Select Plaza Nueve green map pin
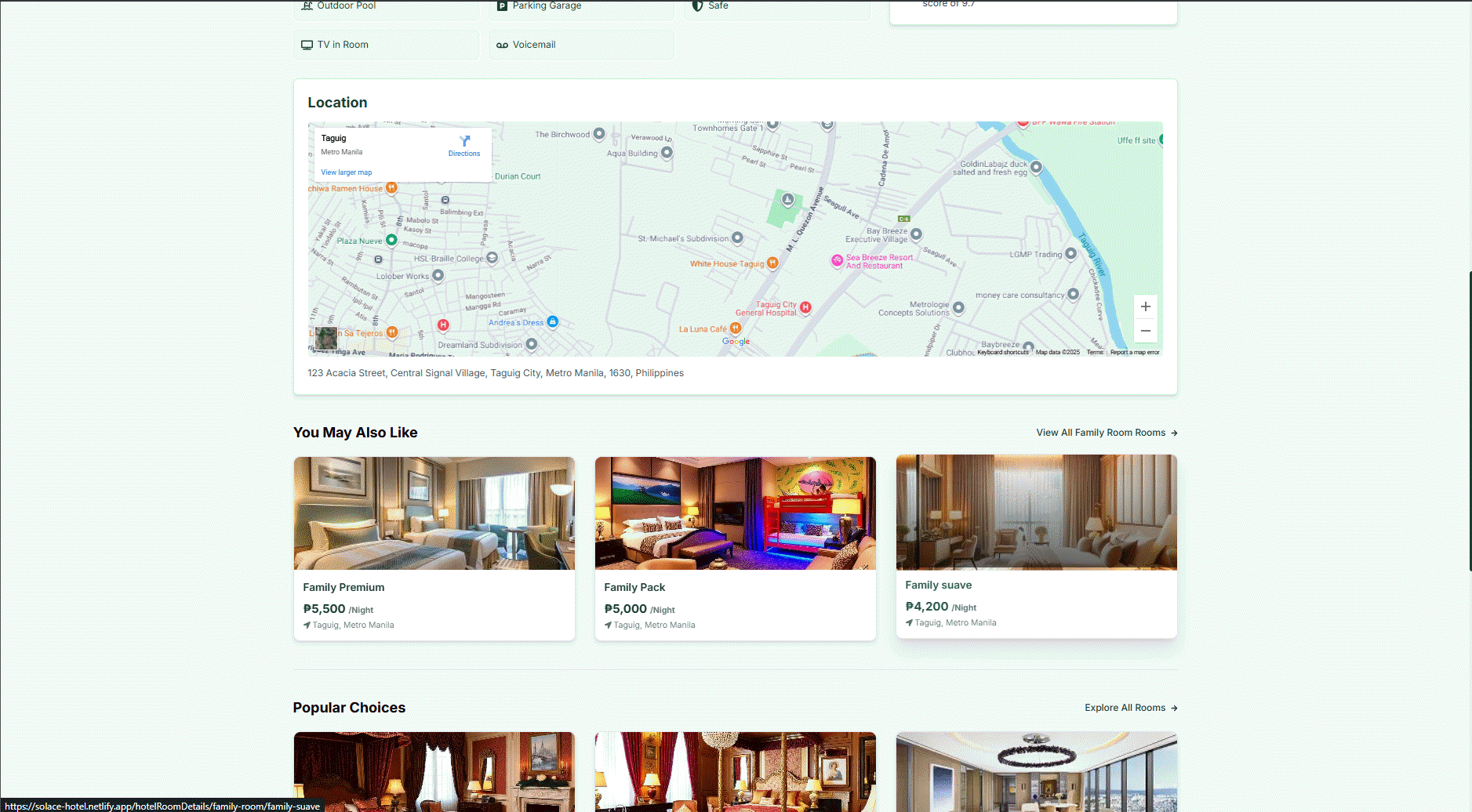 click(391, 240)
